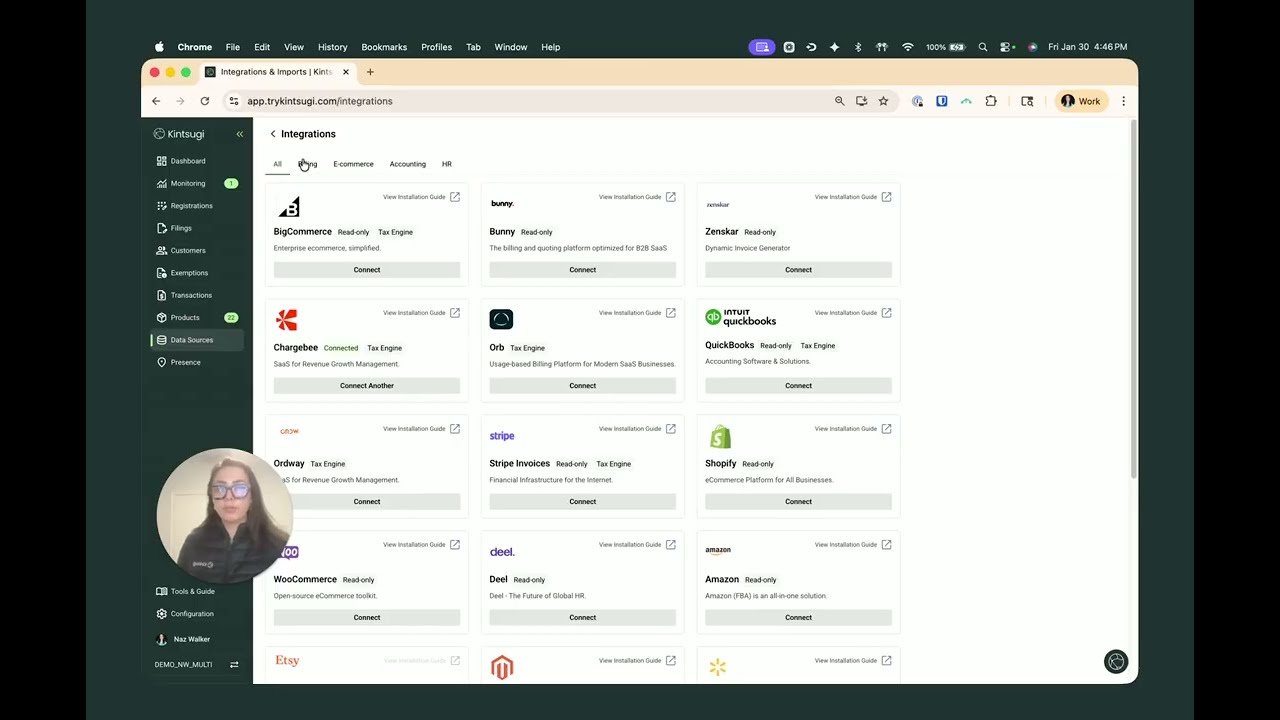Click the address bar URL
The width and height of the screenshot is (1280, 720).
[x=320, y=101]
